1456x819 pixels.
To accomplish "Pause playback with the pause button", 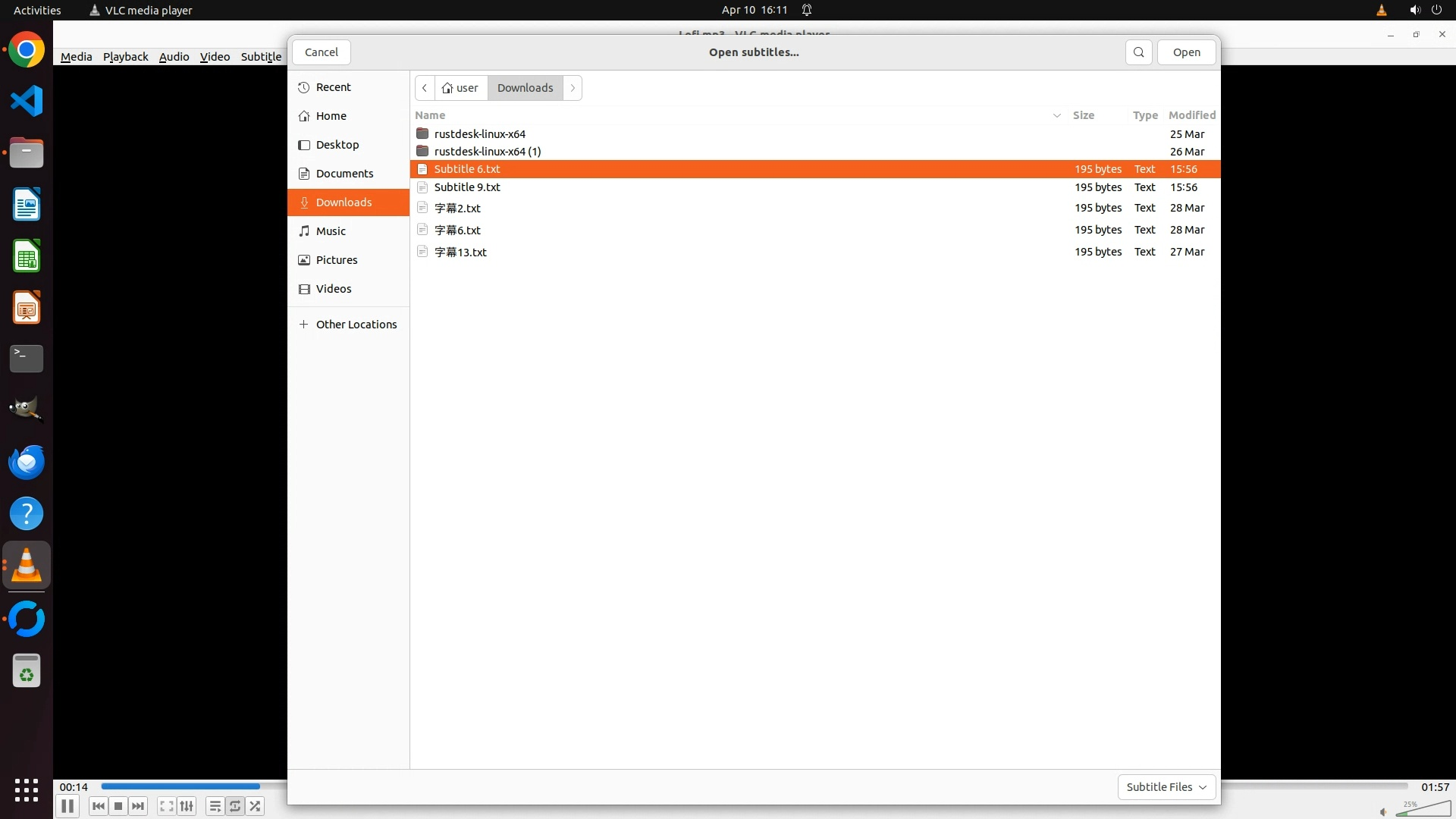I will (67, 806).
